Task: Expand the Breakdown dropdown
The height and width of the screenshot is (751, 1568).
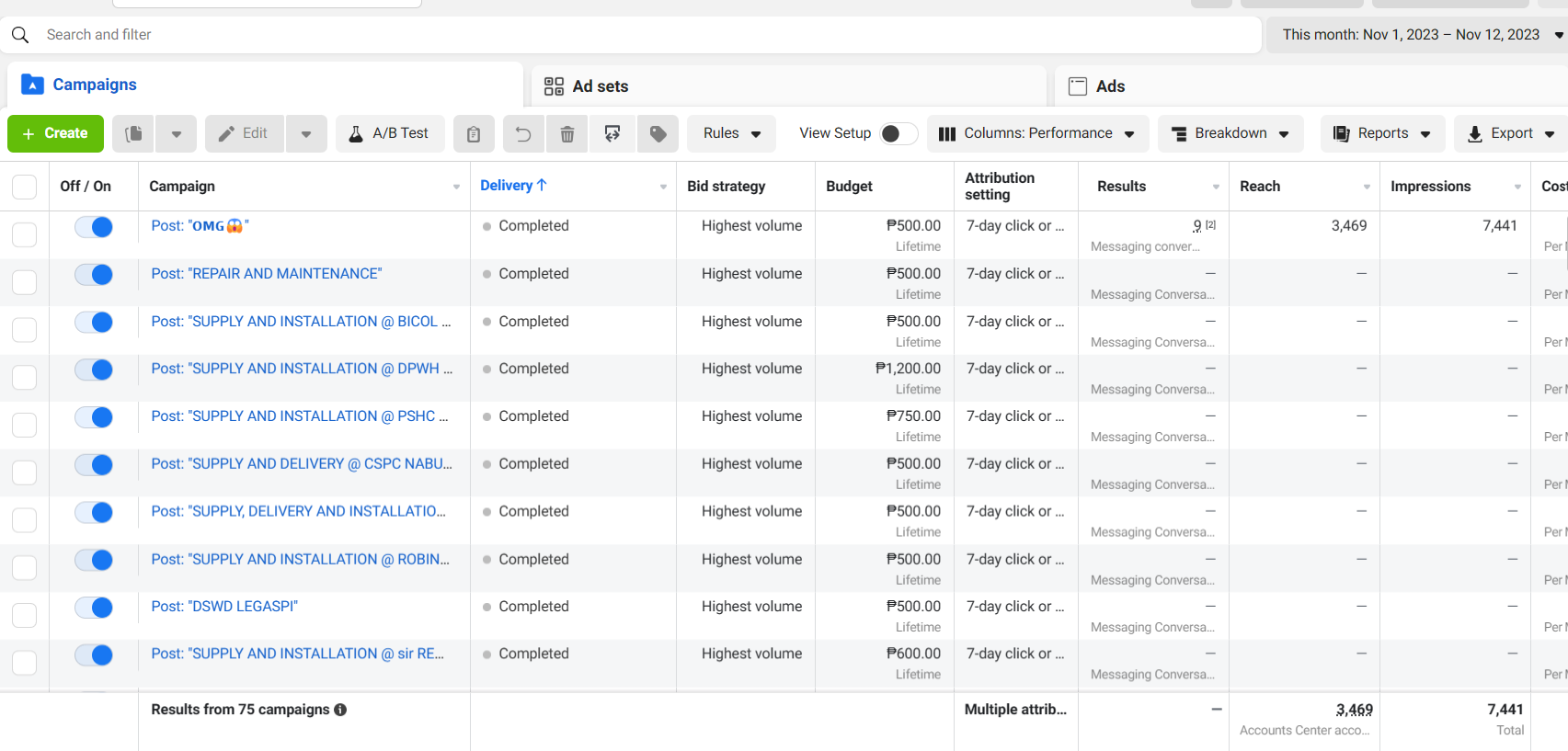Action: 1230,134
